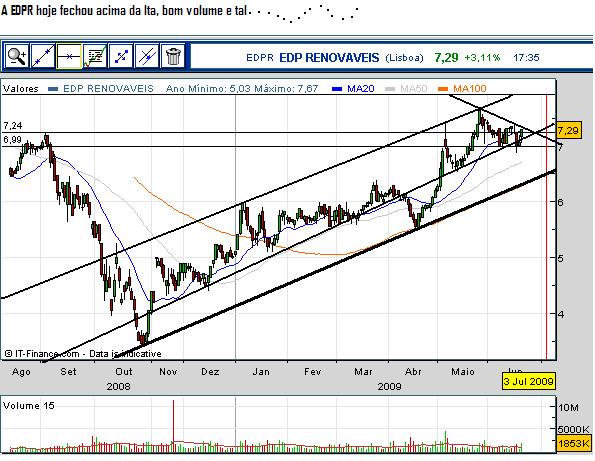Click the price axis label 5

561,258
